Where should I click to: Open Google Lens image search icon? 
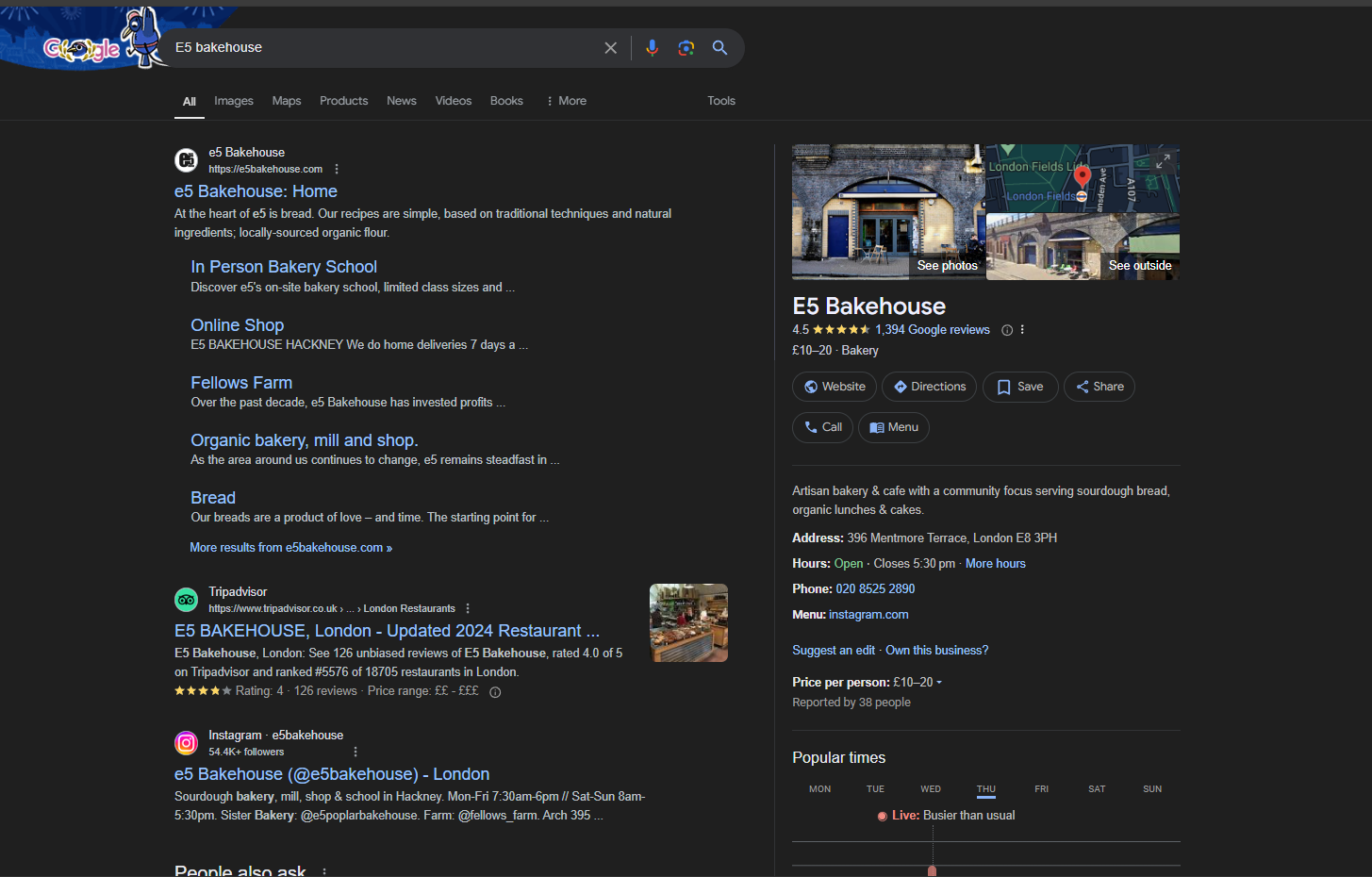pyautogui.click(x=686, y=48)
